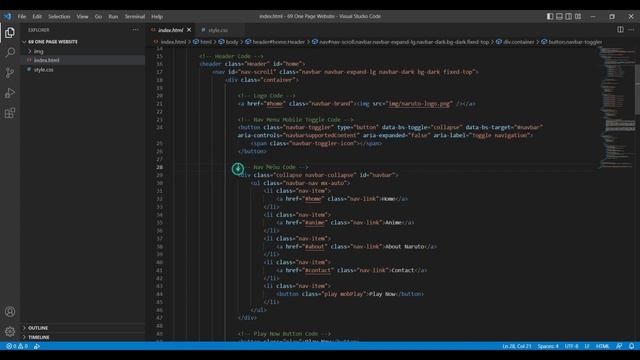The width and height of the screenshot is (640, 360).
Task: Open the Selection menu
Action: pos(59,16)
